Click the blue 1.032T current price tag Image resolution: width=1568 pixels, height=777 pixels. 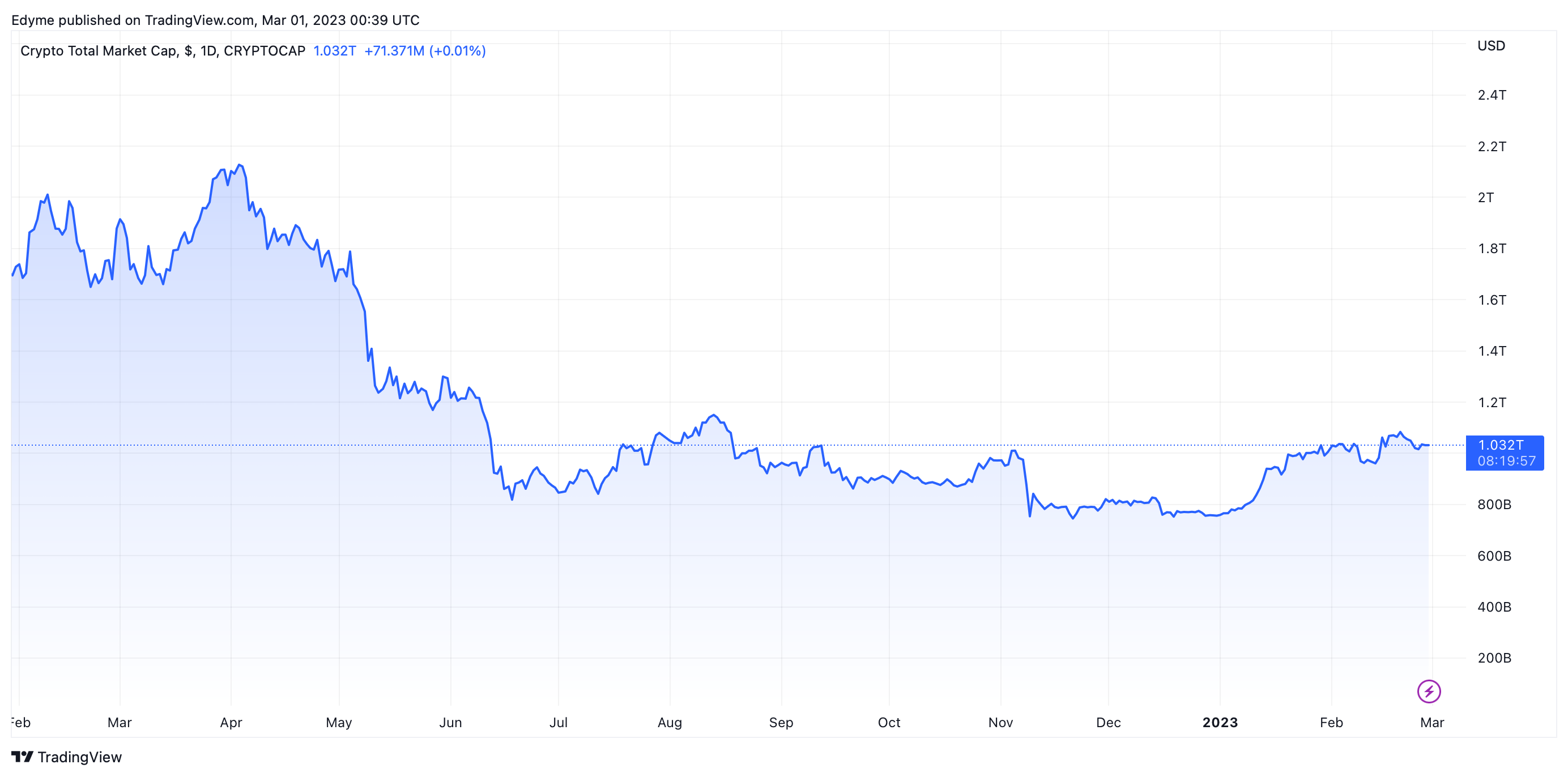point(1504,452)
